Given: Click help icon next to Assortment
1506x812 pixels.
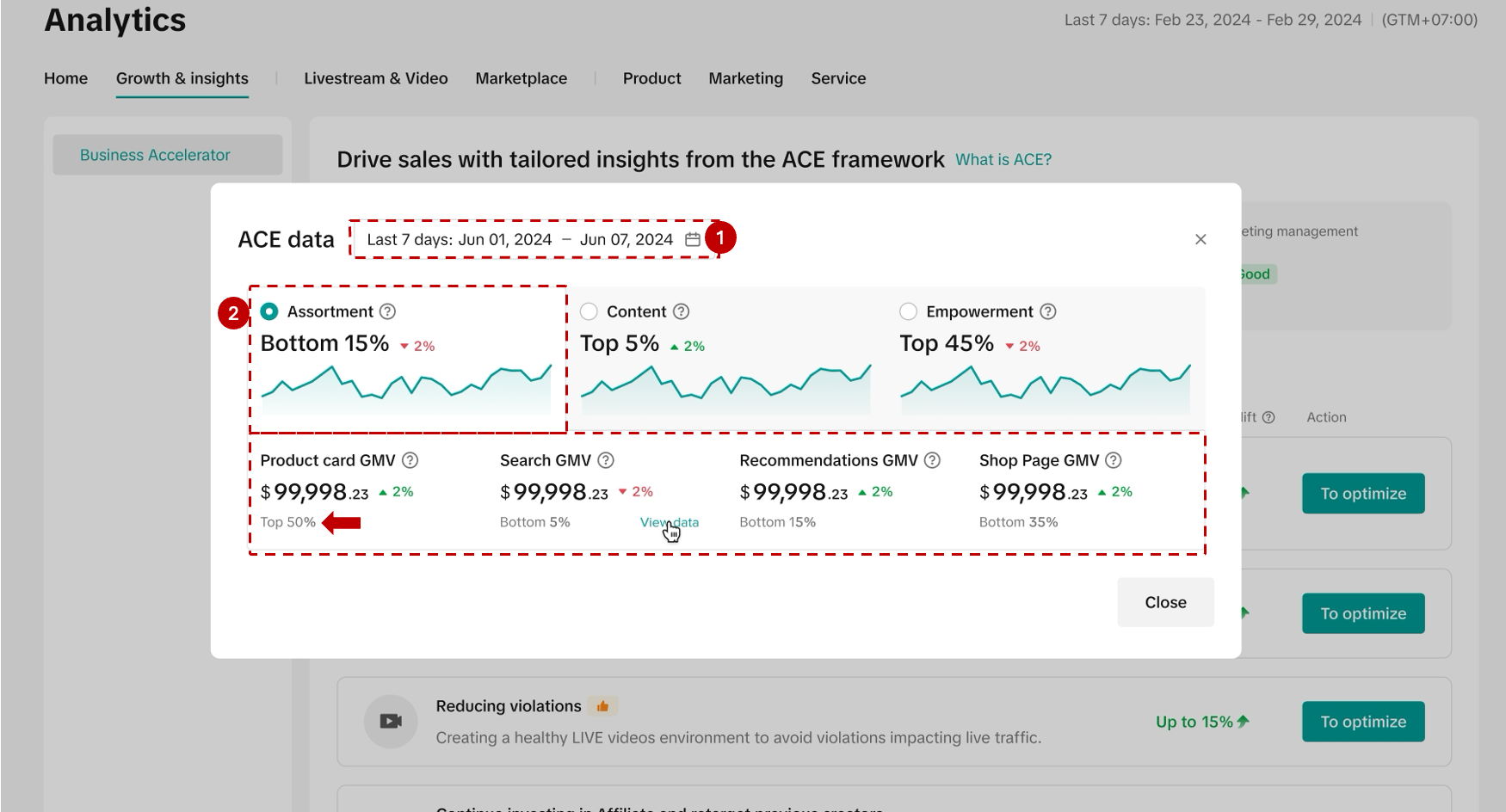Looking at the screenshot, I should click(x=388, y=311).
